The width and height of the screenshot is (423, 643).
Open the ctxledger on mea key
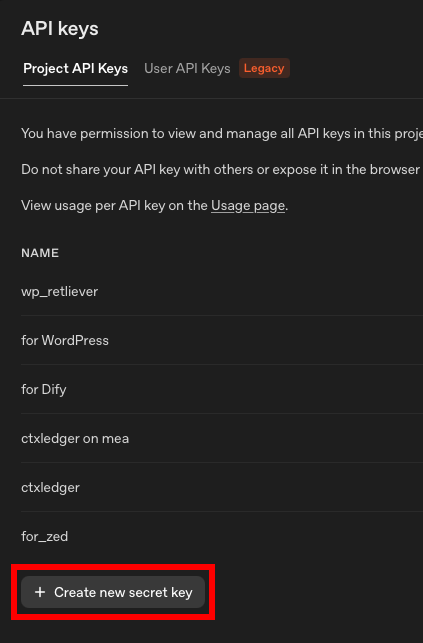pyautogui.click(x=222, y=438)
